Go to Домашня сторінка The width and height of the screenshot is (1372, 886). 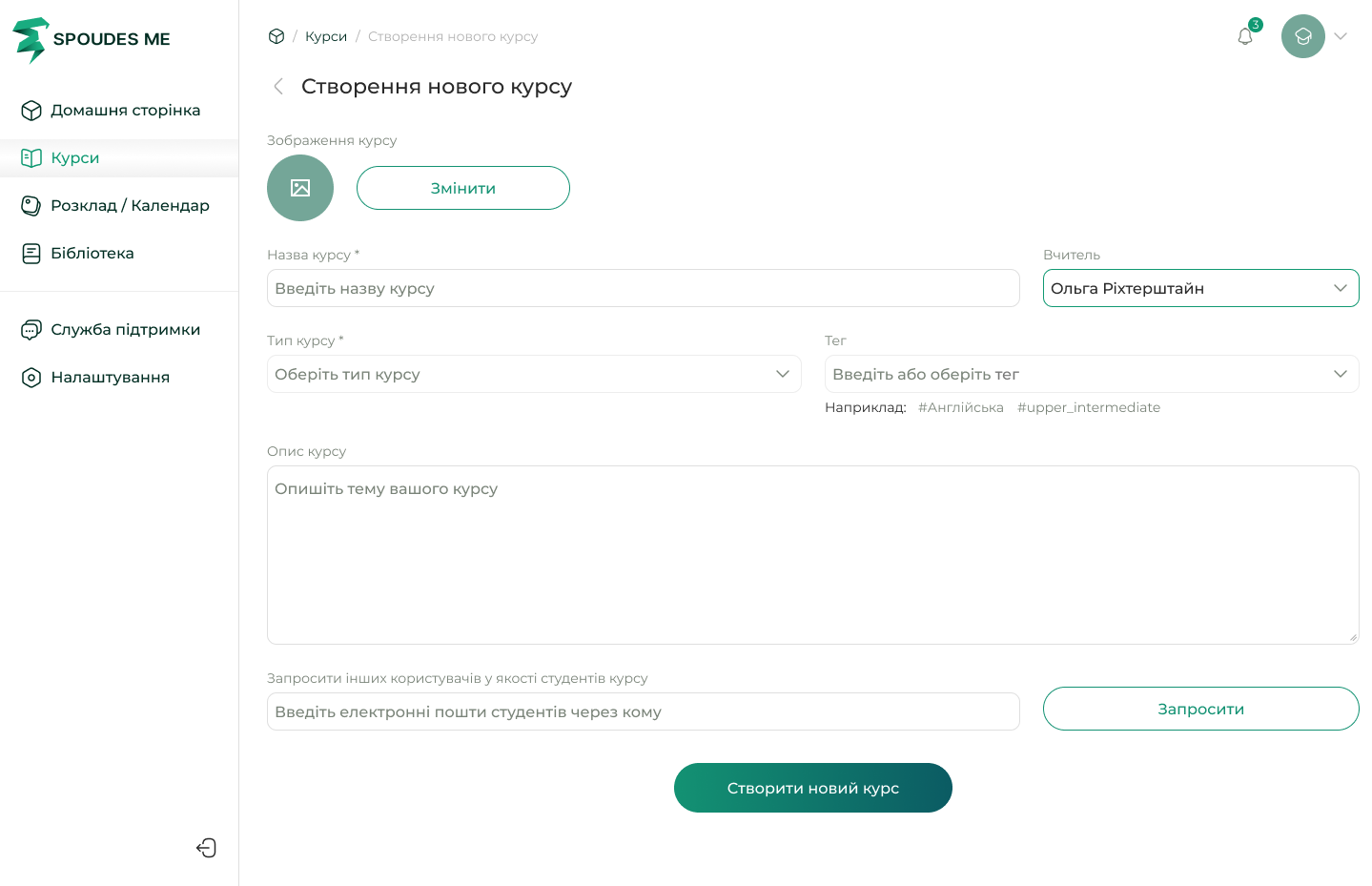(125, 111)
